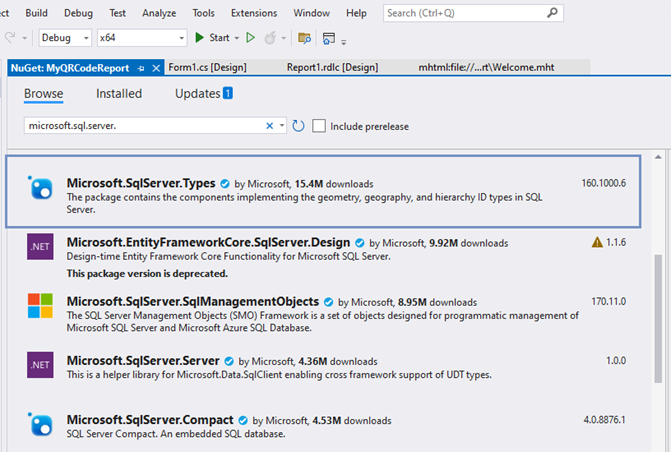Open the Analyze menu
Image resolution: width=671 pixels, height=452 pixels.
(x=159, y=13)
